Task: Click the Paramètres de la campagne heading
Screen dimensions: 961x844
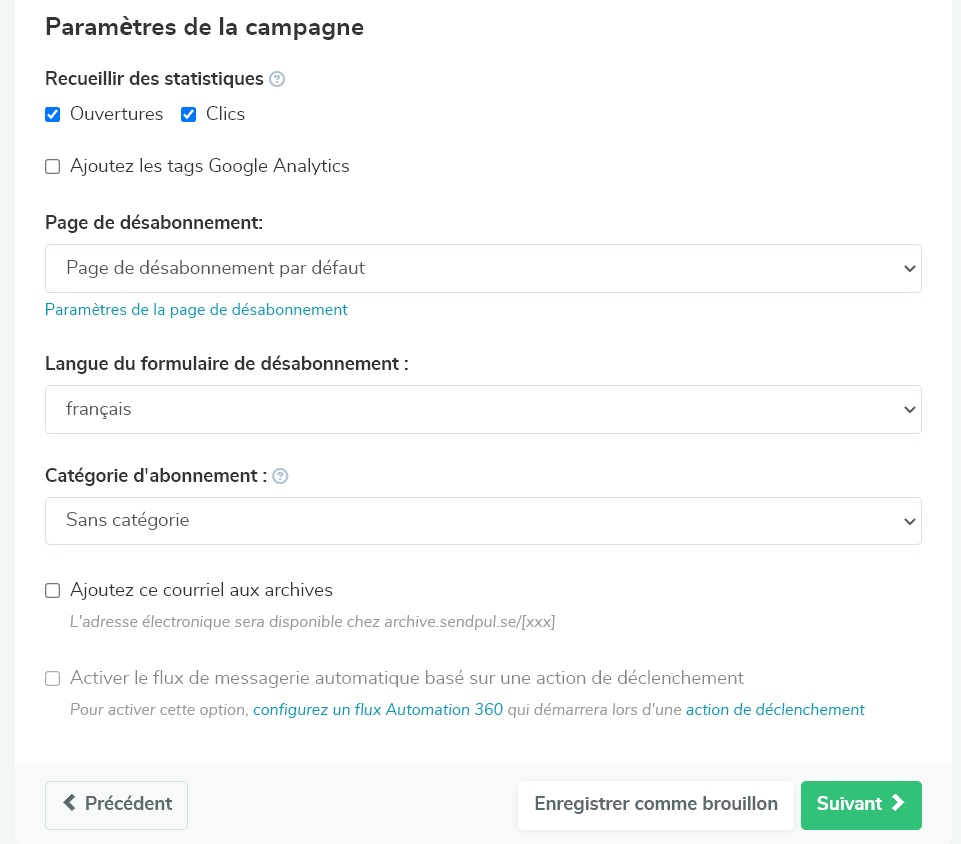Action: 204,27
